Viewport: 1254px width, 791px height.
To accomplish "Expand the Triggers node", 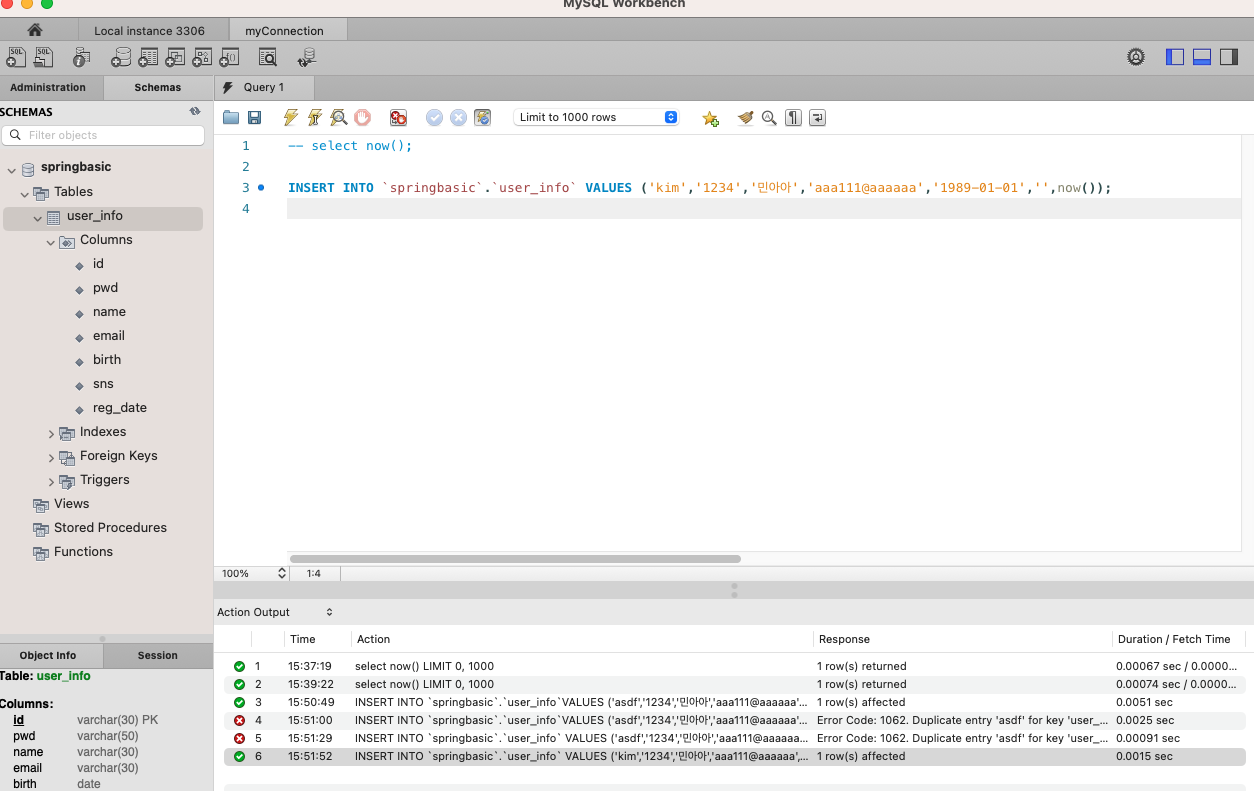I will coord(51,481).
